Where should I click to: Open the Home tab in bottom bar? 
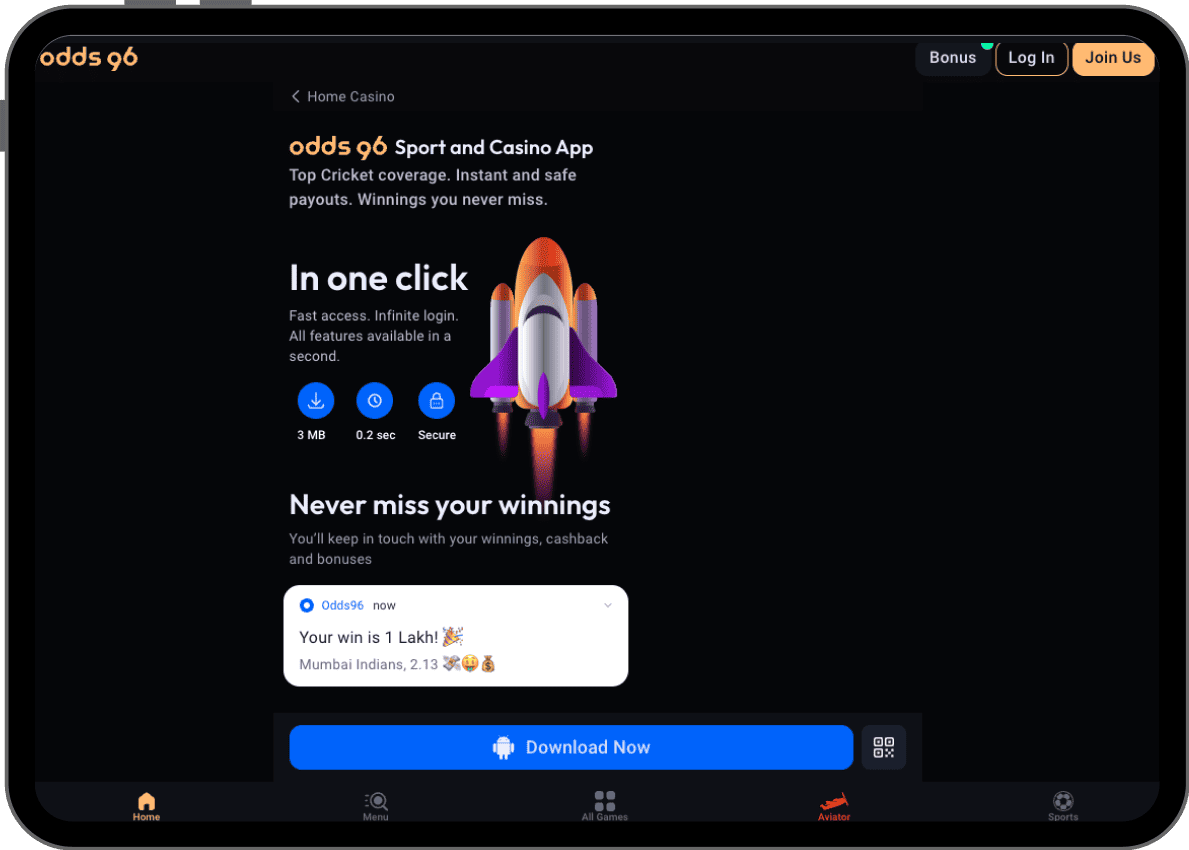(146, 806)
